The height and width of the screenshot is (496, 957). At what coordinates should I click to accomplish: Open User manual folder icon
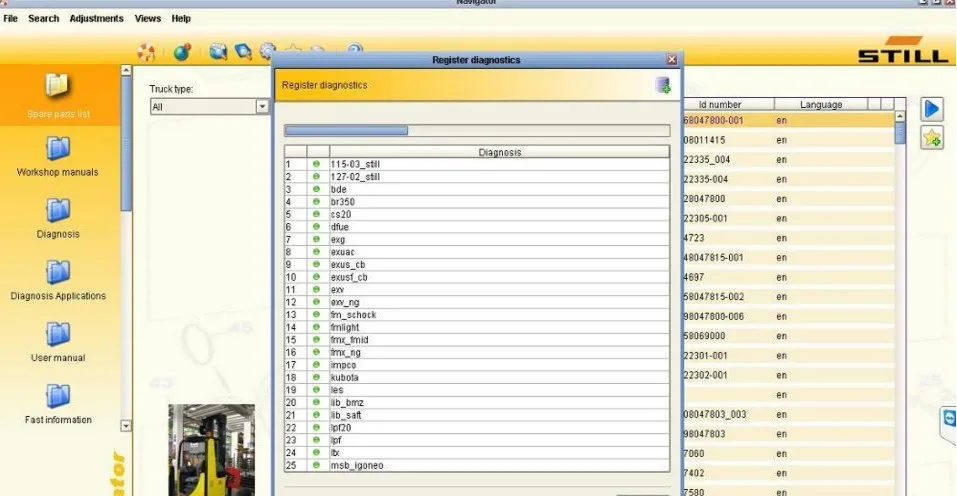[x=58, y=334]
